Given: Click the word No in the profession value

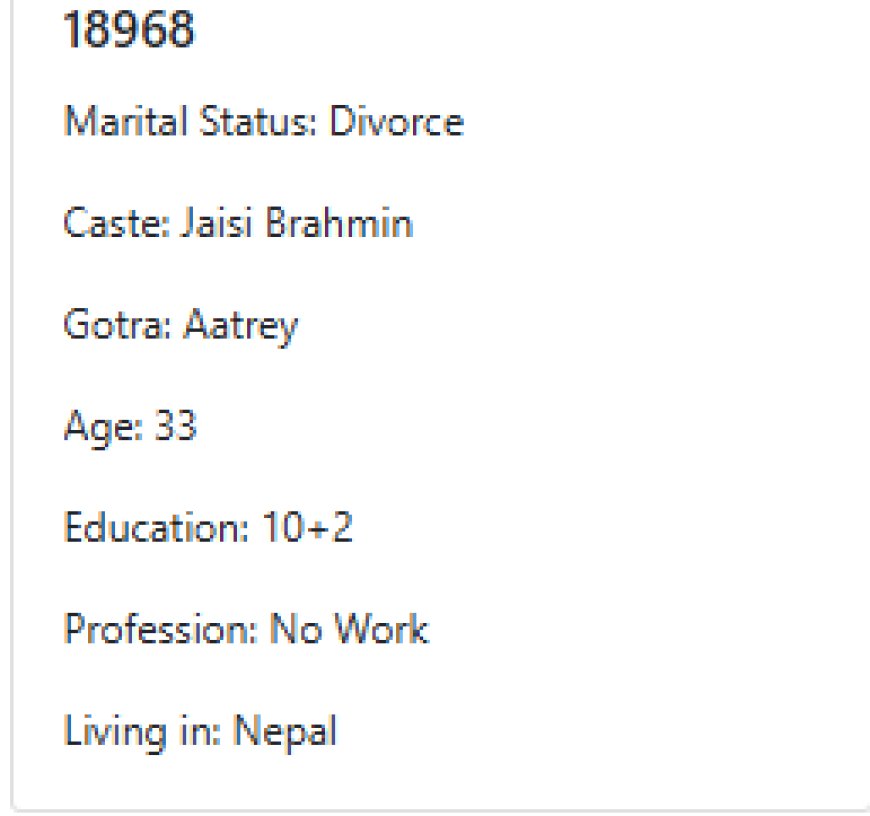Looking at the screenshot, I should (296, 629).
